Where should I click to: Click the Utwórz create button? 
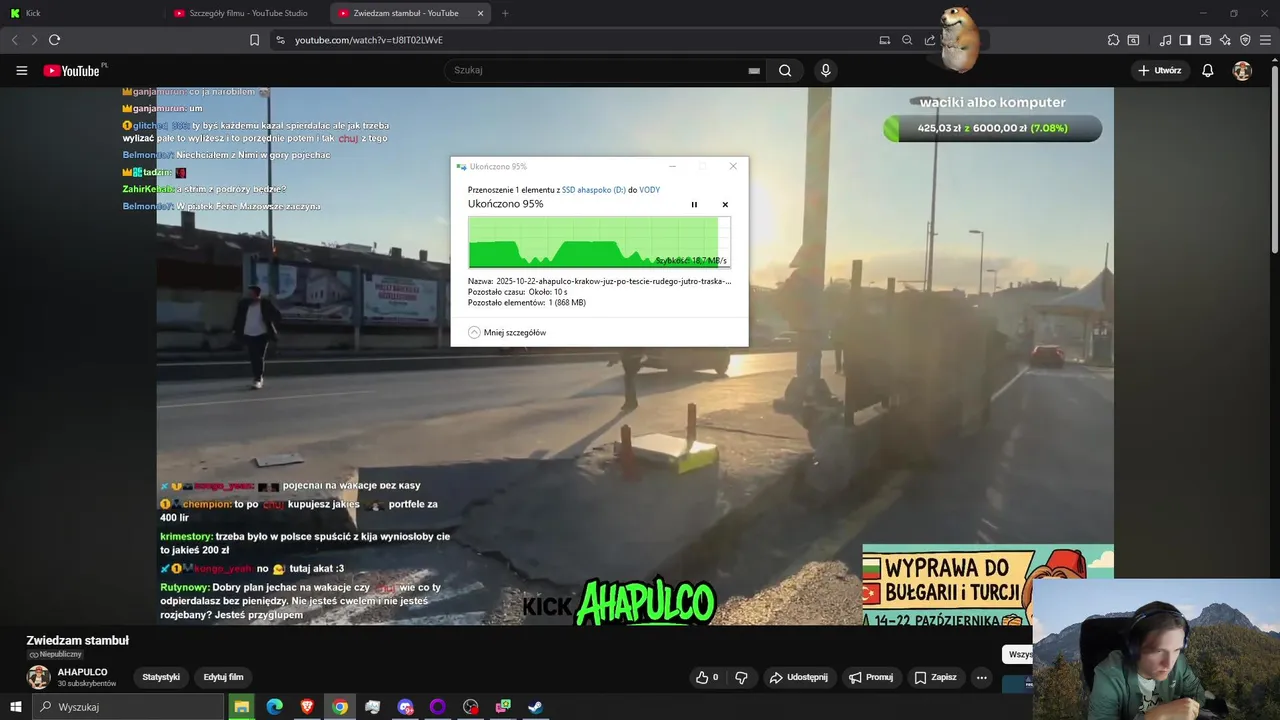1160,70
